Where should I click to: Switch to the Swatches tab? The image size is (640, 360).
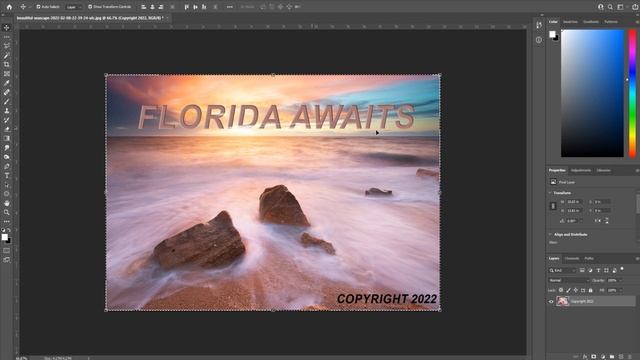(570, 22)
